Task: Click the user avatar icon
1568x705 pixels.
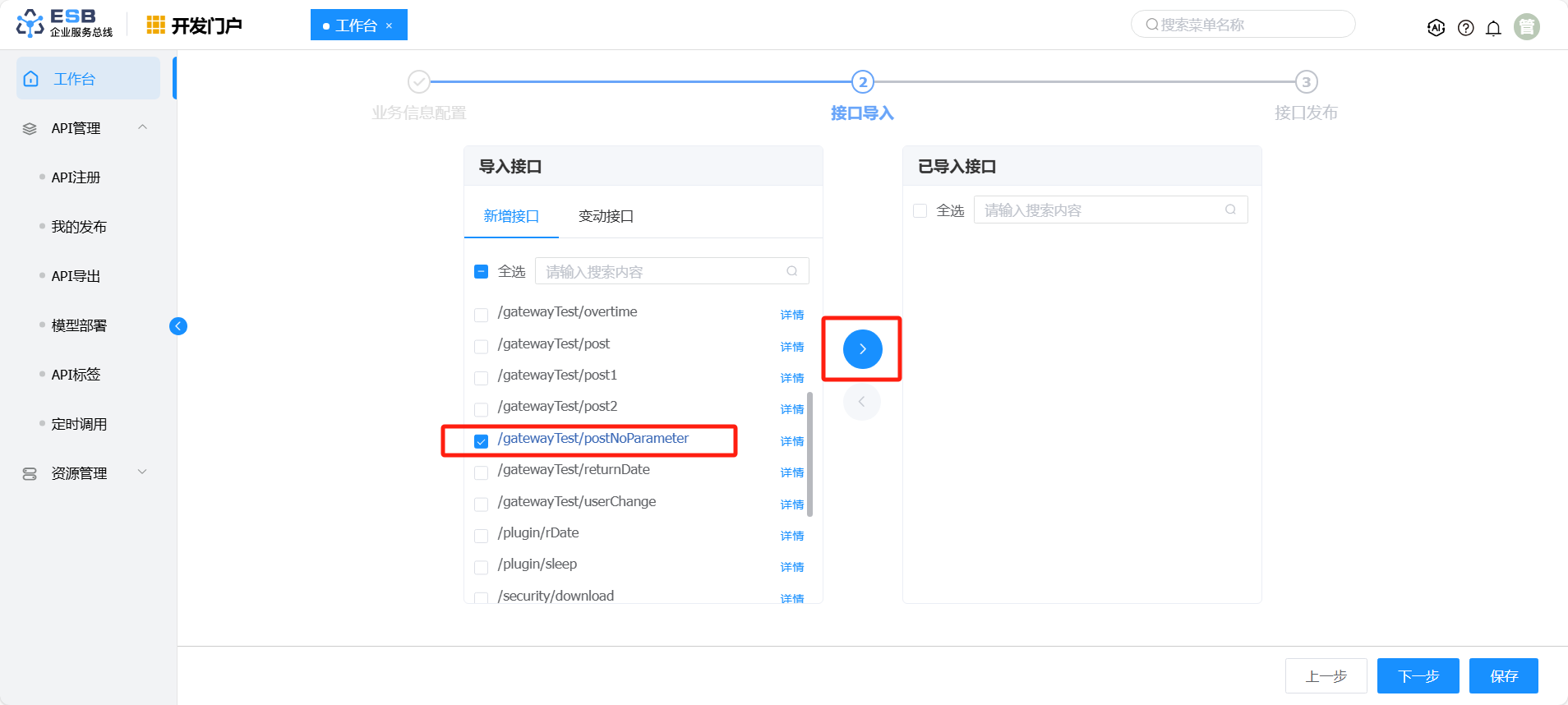Action: point(1526,27)
